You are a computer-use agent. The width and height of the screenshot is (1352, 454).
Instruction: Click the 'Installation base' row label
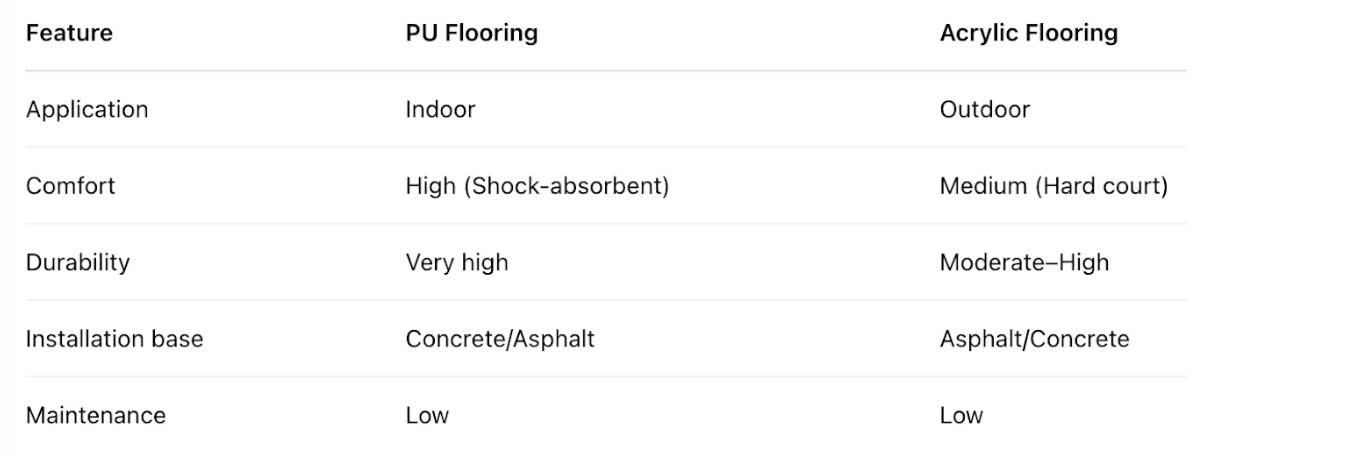pos(114,339)
